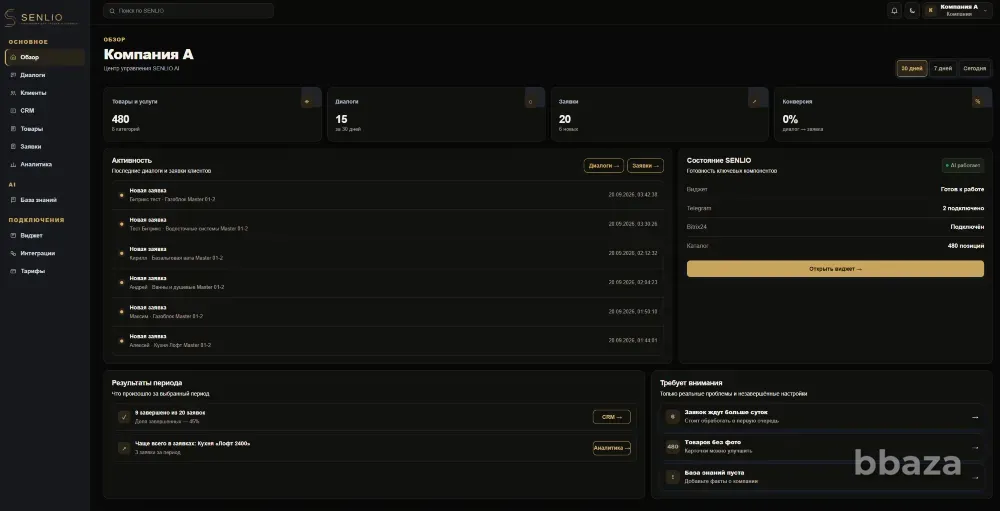Viewport: 1000px width, 511px height.
Task: Click the Конверсия 0% card
Action: (883, 114)
